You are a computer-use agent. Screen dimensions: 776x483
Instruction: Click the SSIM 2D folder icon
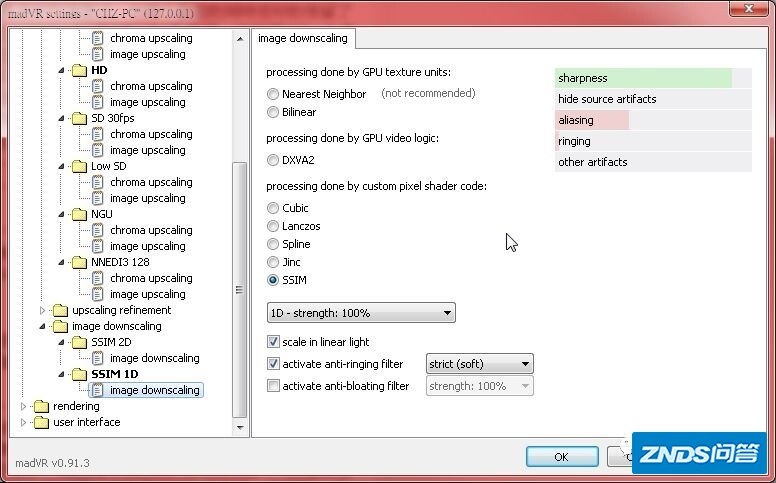click(x=80, y=342)
